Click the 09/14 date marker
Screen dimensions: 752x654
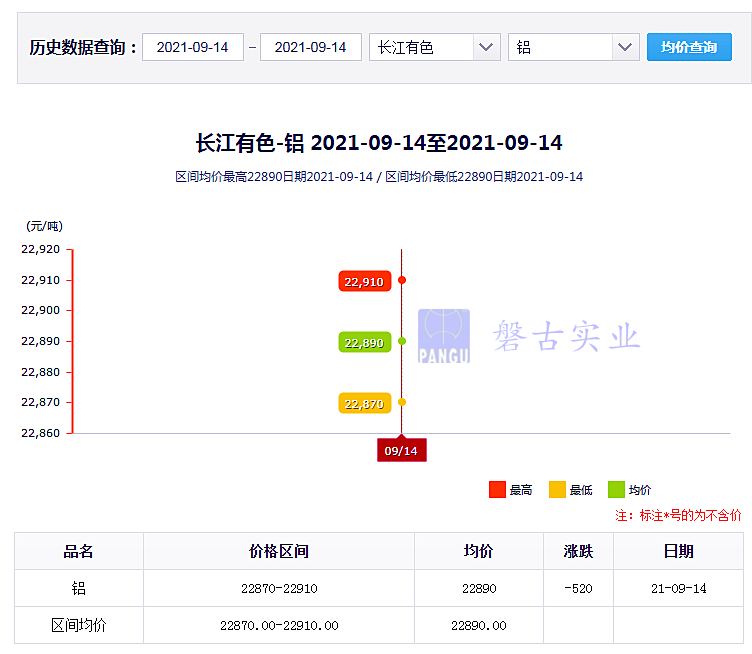[401, 450]
